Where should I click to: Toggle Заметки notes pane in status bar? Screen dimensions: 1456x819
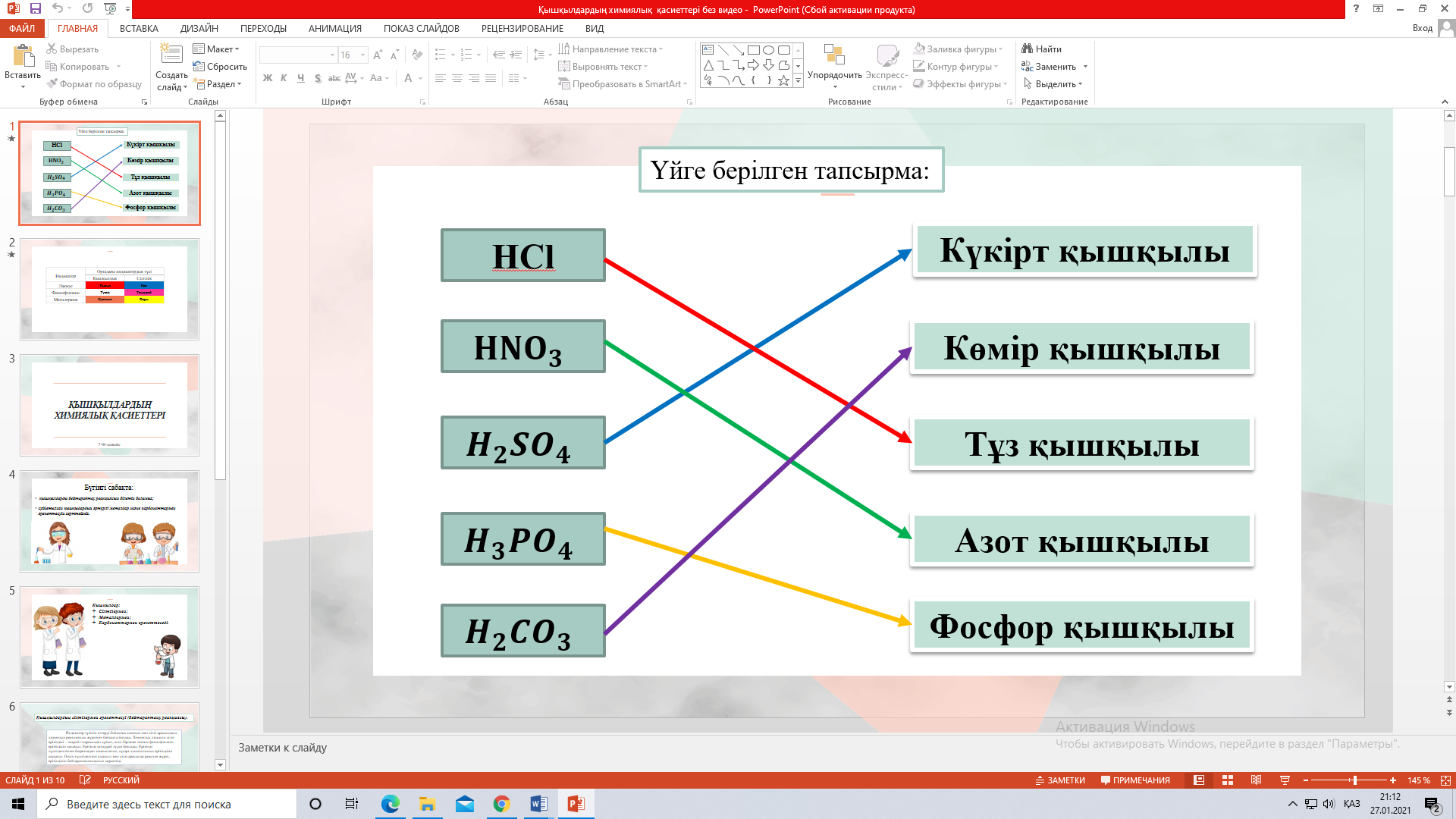pyautogui.click(x=1060, y=780)
